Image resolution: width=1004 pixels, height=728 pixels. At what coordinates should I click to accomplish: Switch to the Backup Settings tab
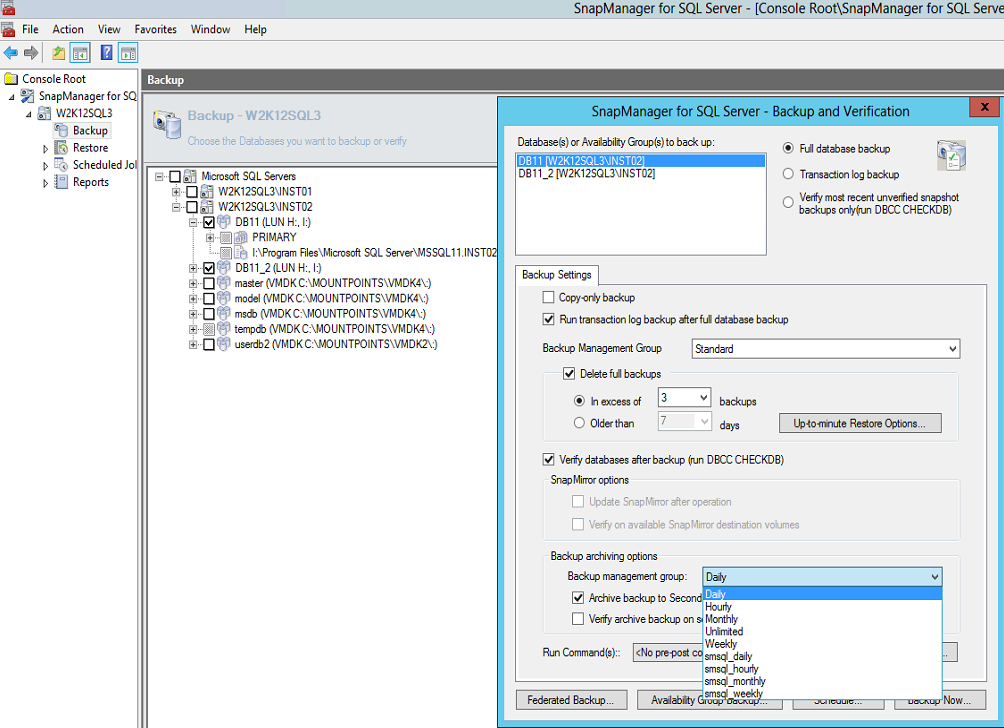point(557,275)
